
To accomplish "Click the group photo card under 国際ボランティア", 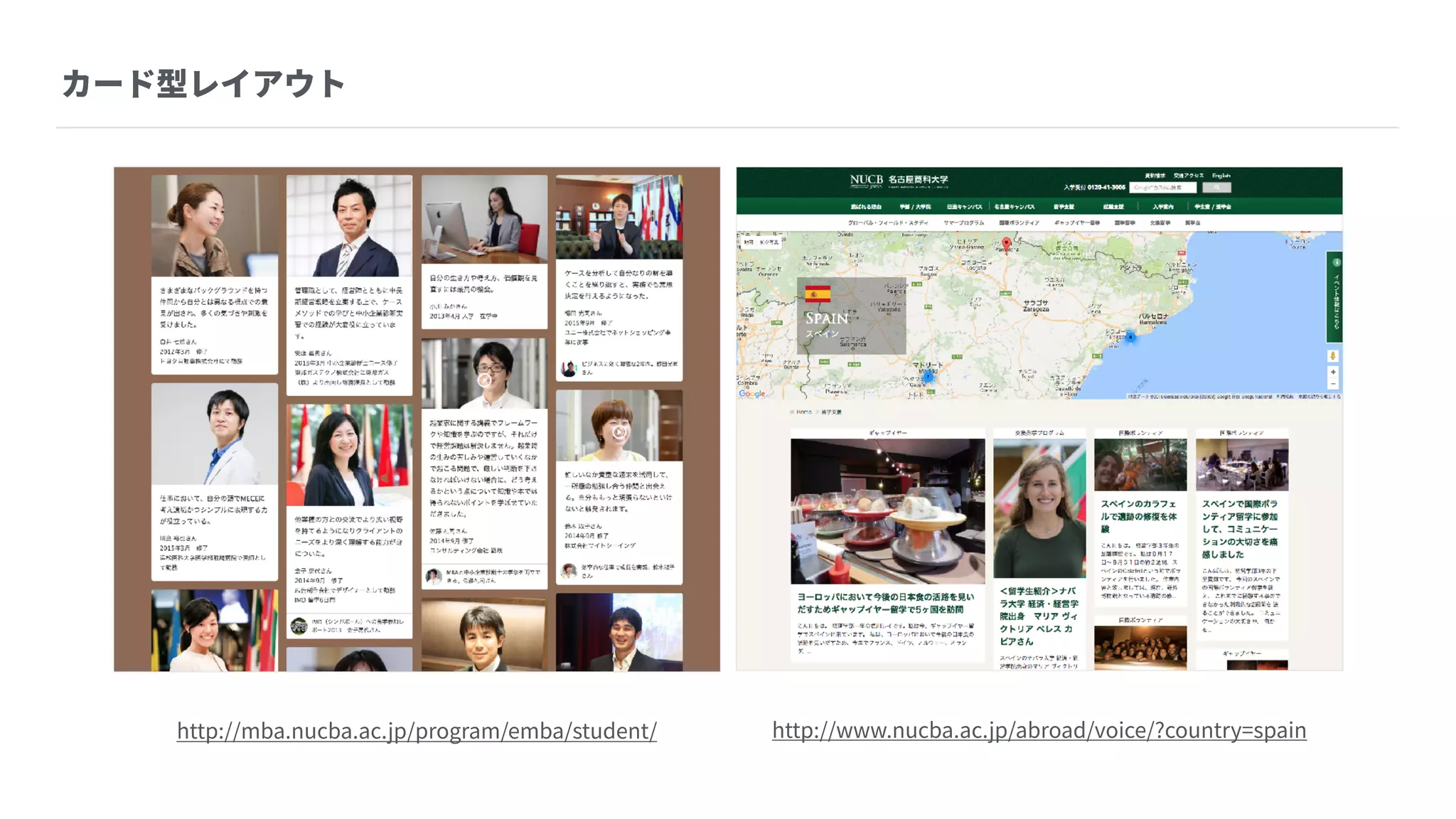I will pyautogui.click(x=1140, y=647).
